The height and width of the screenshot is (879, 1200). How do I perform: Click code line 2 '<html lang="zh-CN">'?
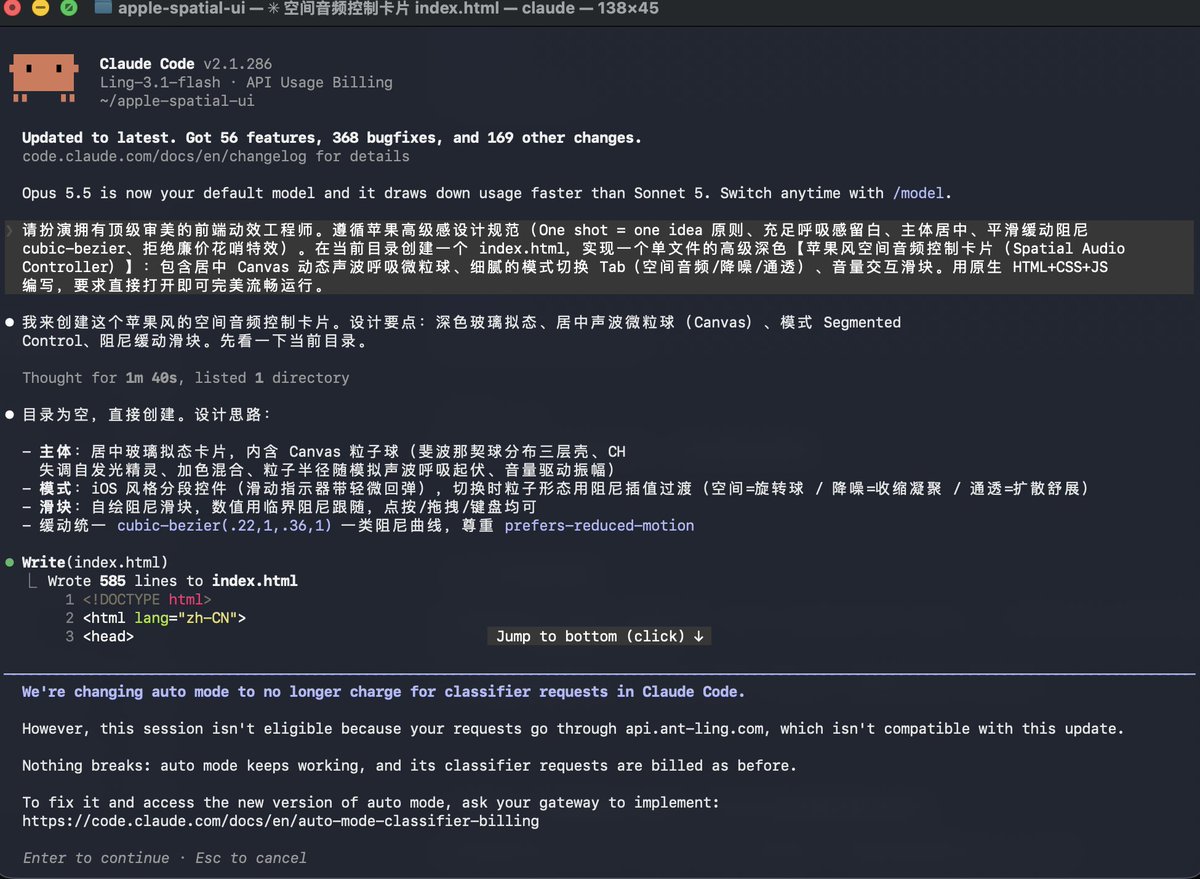pos(164,617)
